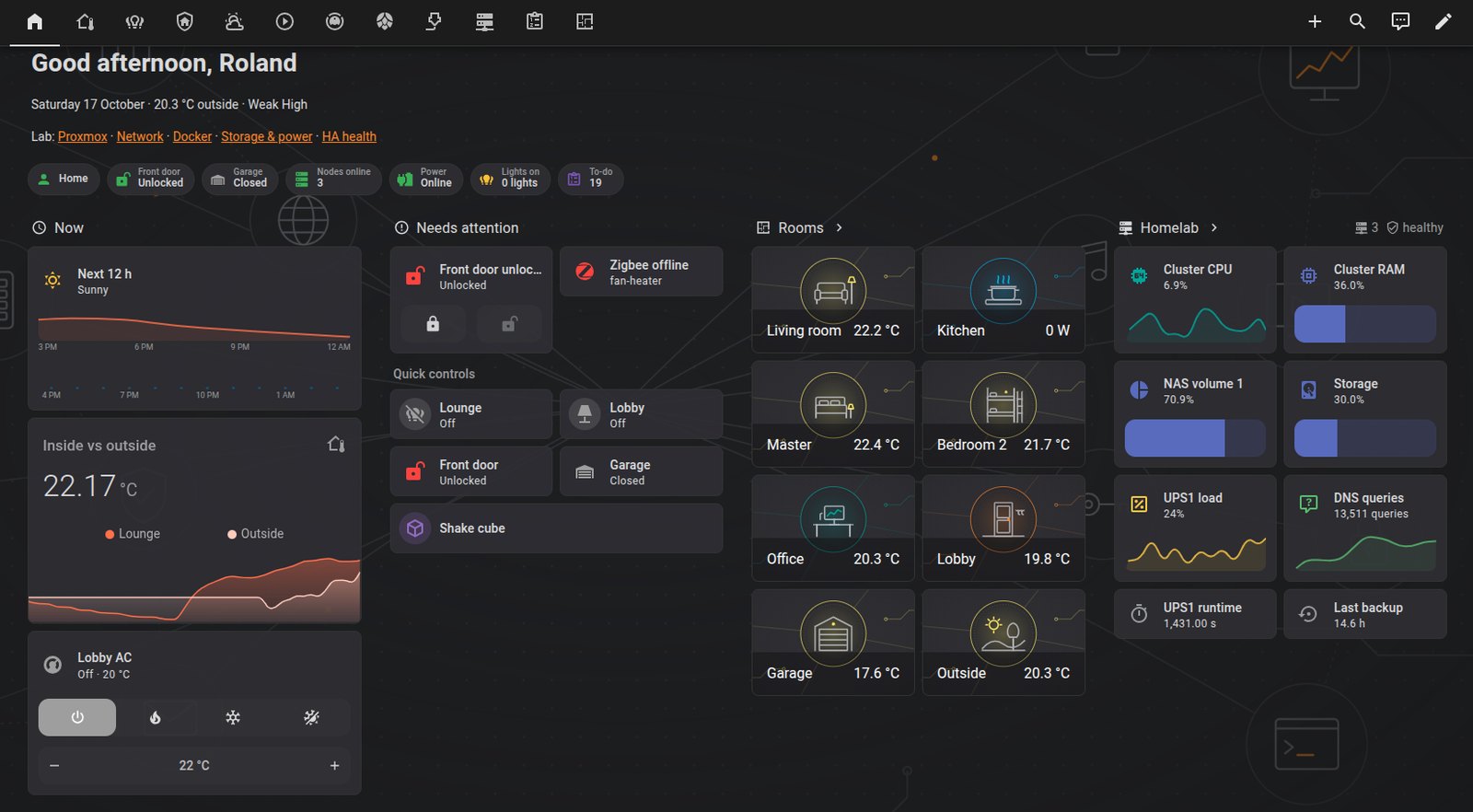This screenshot has height=812, width=1473.
Task: Expand Homelab section via its chevron
Action: click(1214, 227)
